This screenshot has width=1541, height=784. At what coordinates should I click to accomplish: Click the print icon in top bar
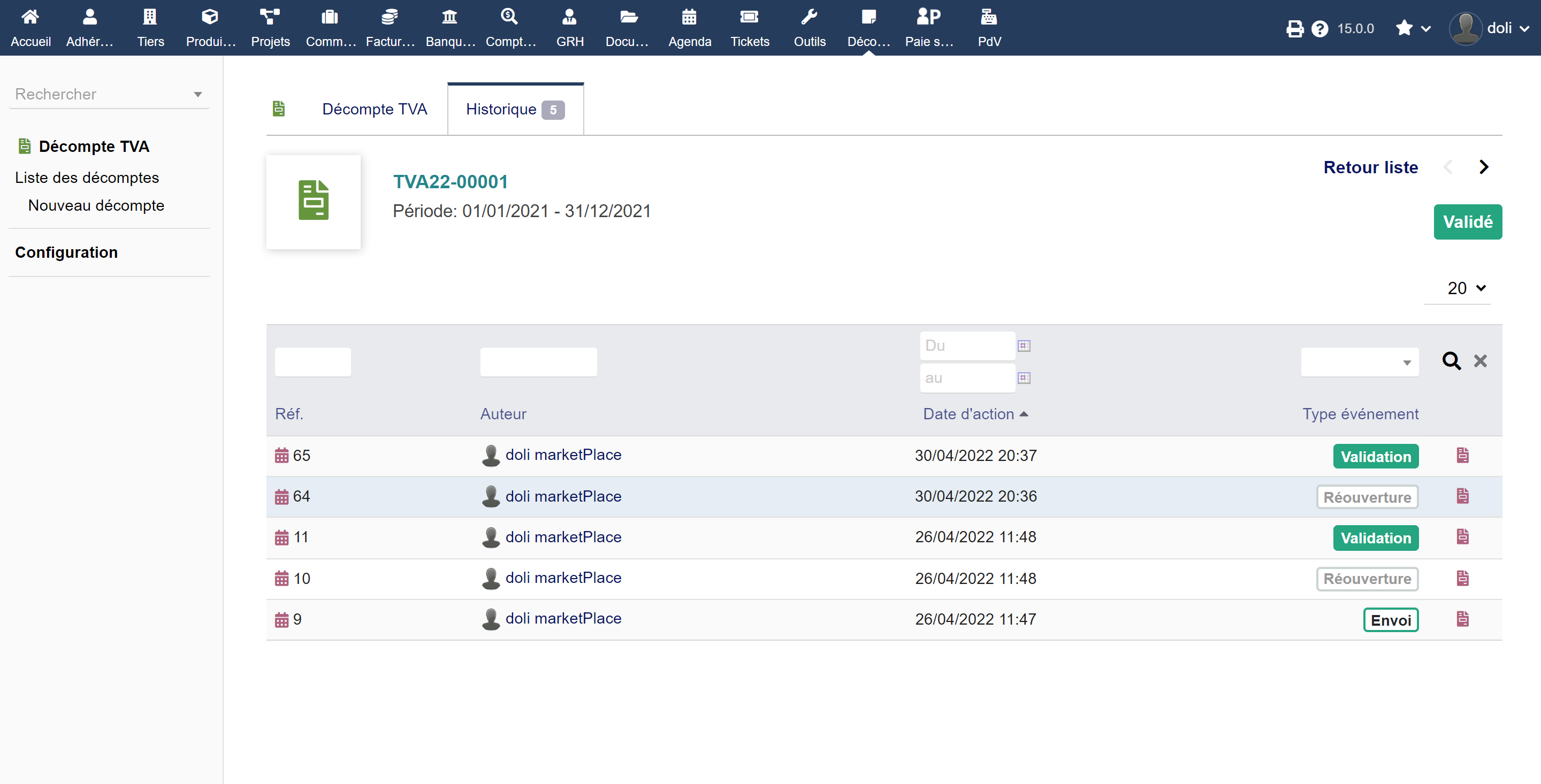[1294, 28]
